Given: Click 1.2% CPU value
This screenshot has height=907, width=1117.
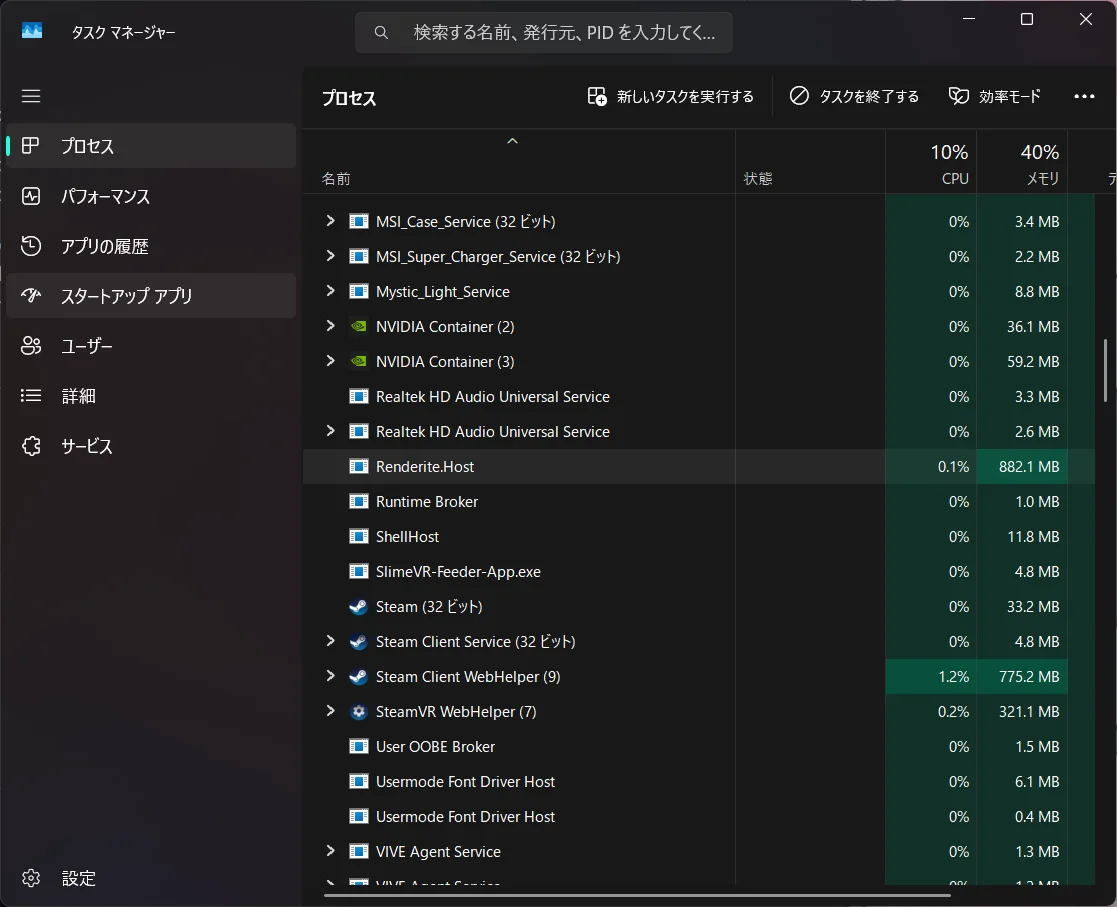Looking at the screenshot, I should [x=953, y=676].
